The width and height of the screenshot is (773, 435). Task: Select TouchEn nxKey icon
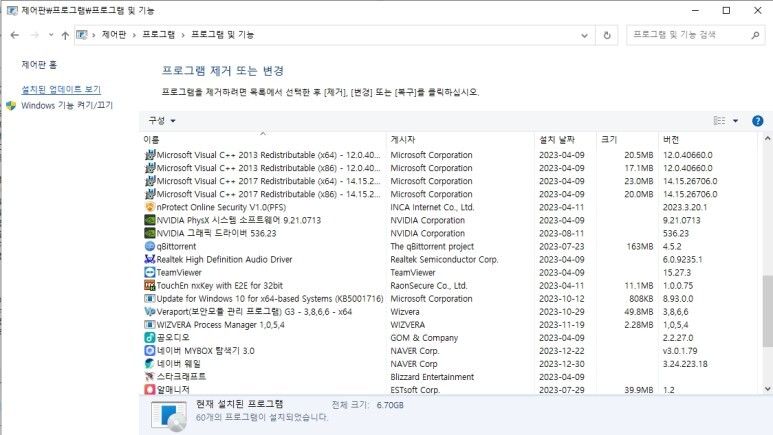click(150, 285)
